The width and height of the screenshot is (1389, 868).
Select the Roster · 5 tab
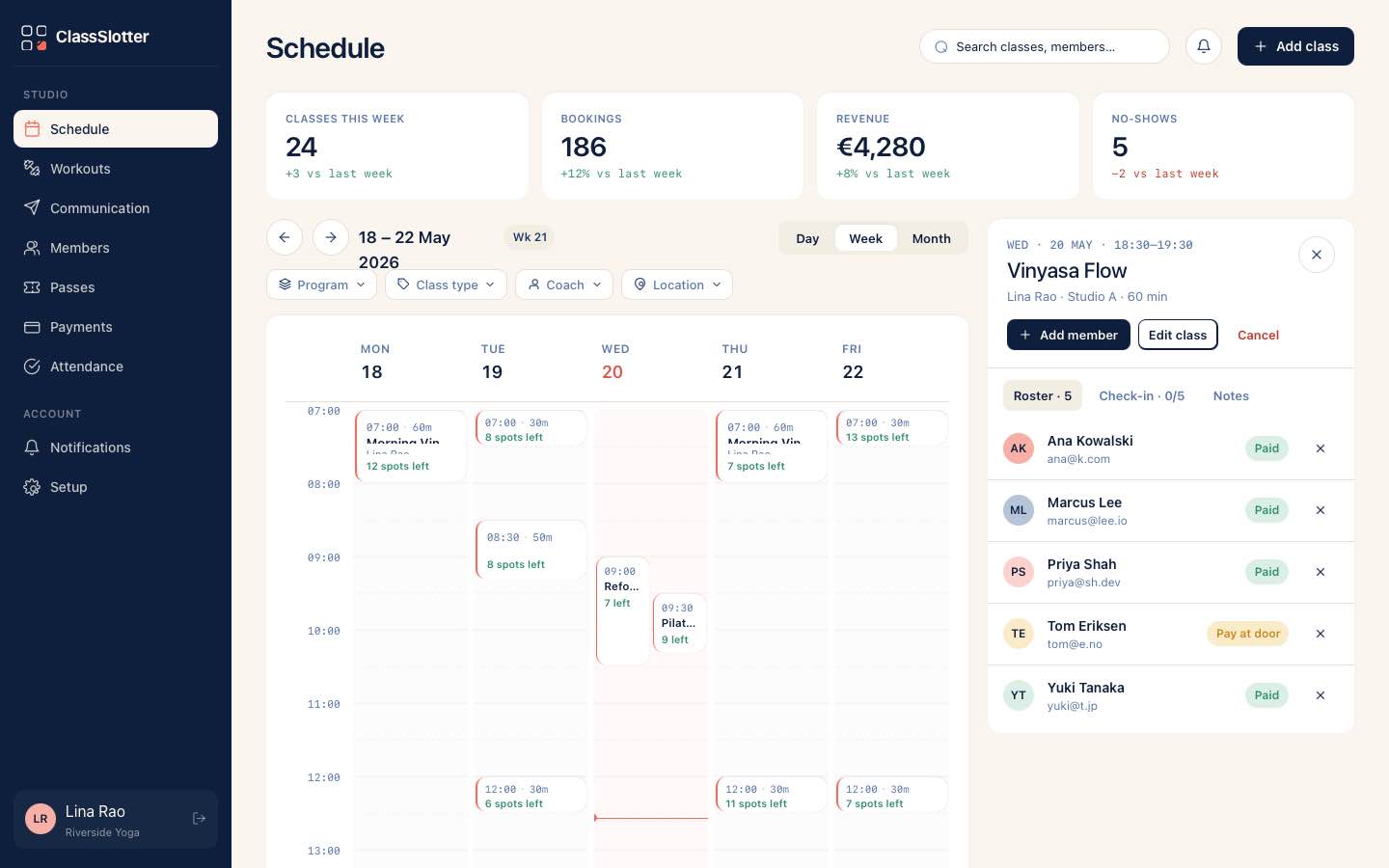point(1043,395)
